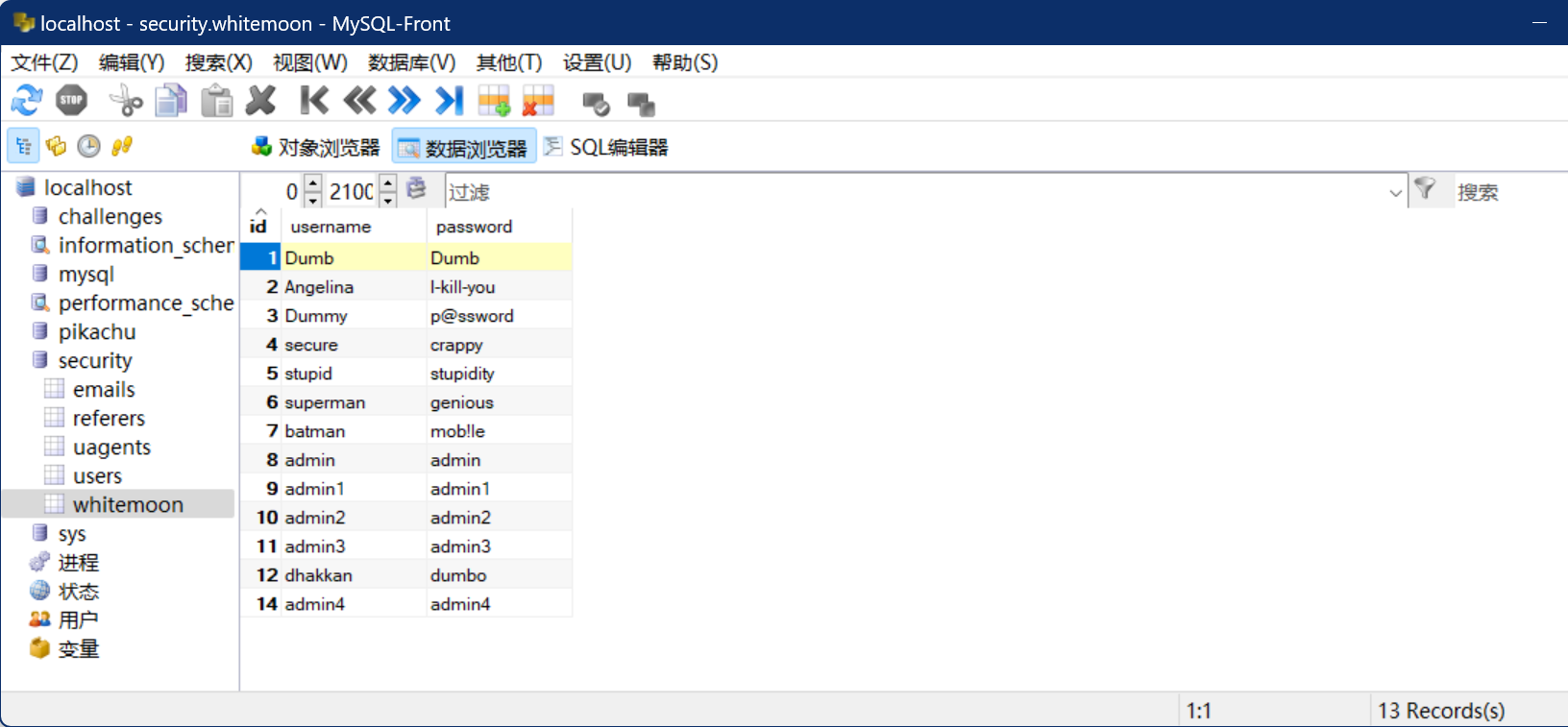
Task: Select localhost server node in tree
Action: [x=73, y=187]
